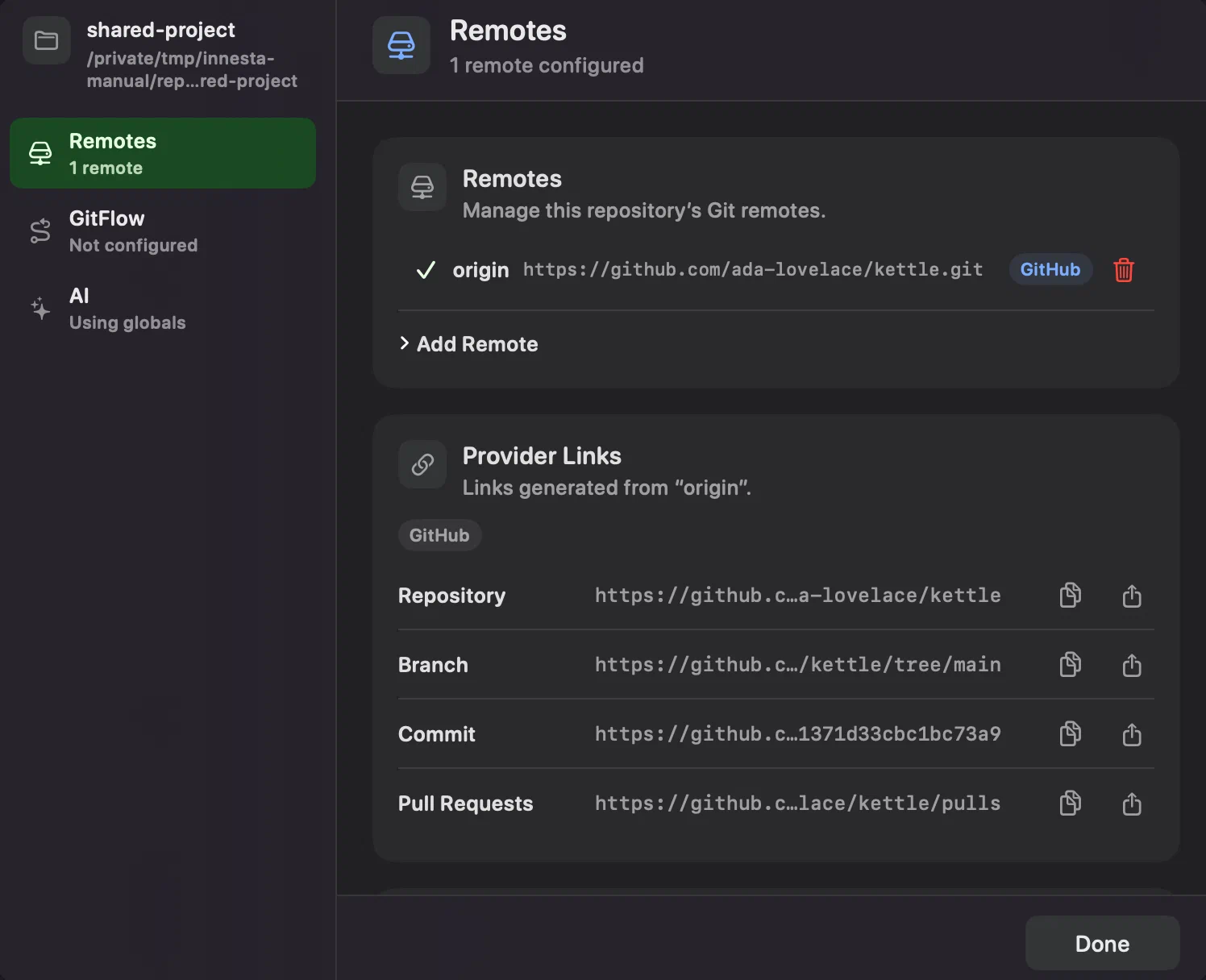The width and height of the screenshot is (1206, 980).
Task: Click the origin remote name
Action: (480, 270)
